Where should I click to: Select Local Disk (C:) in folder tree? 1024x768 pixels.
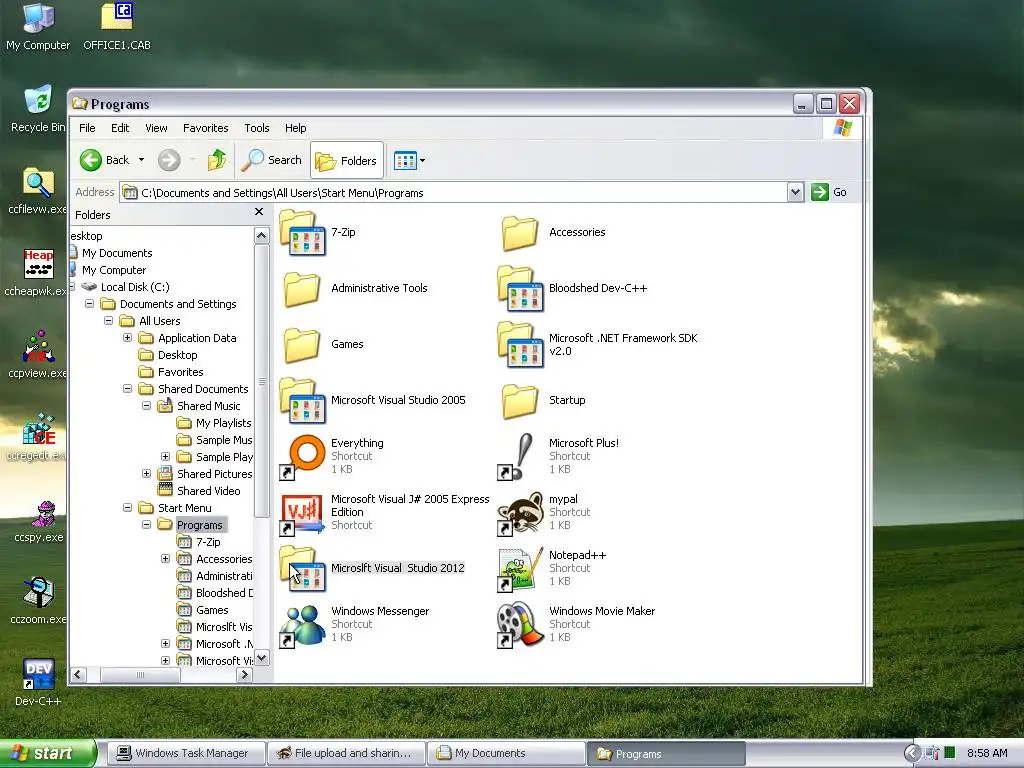135,287
